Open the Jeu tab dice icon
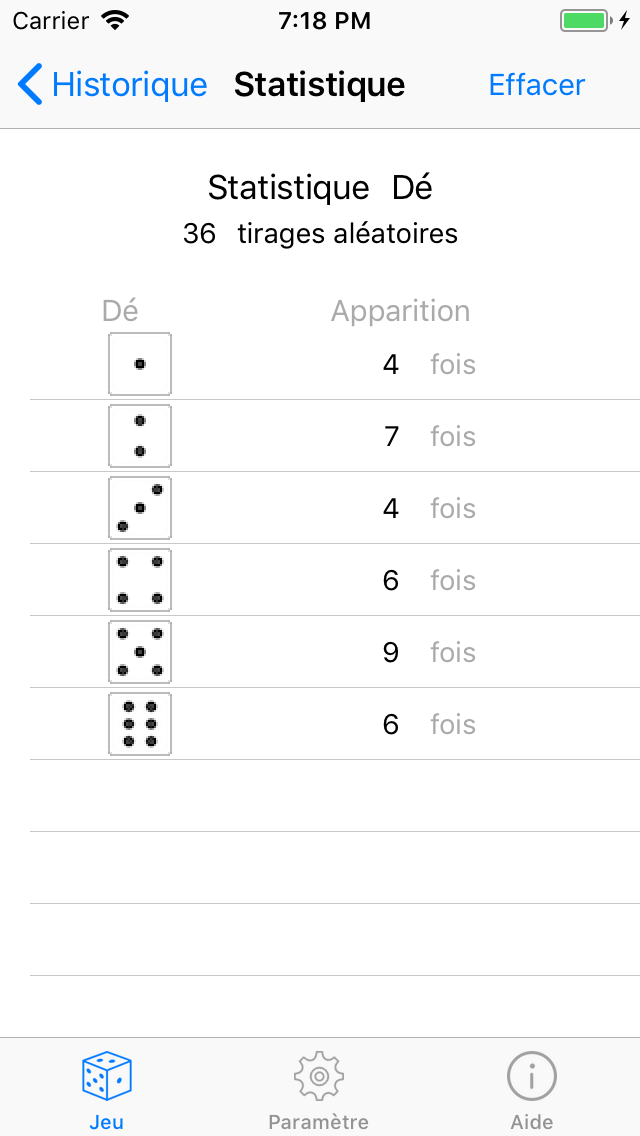The height and width of the screenshot is (1136, 640). point(107,1076)
